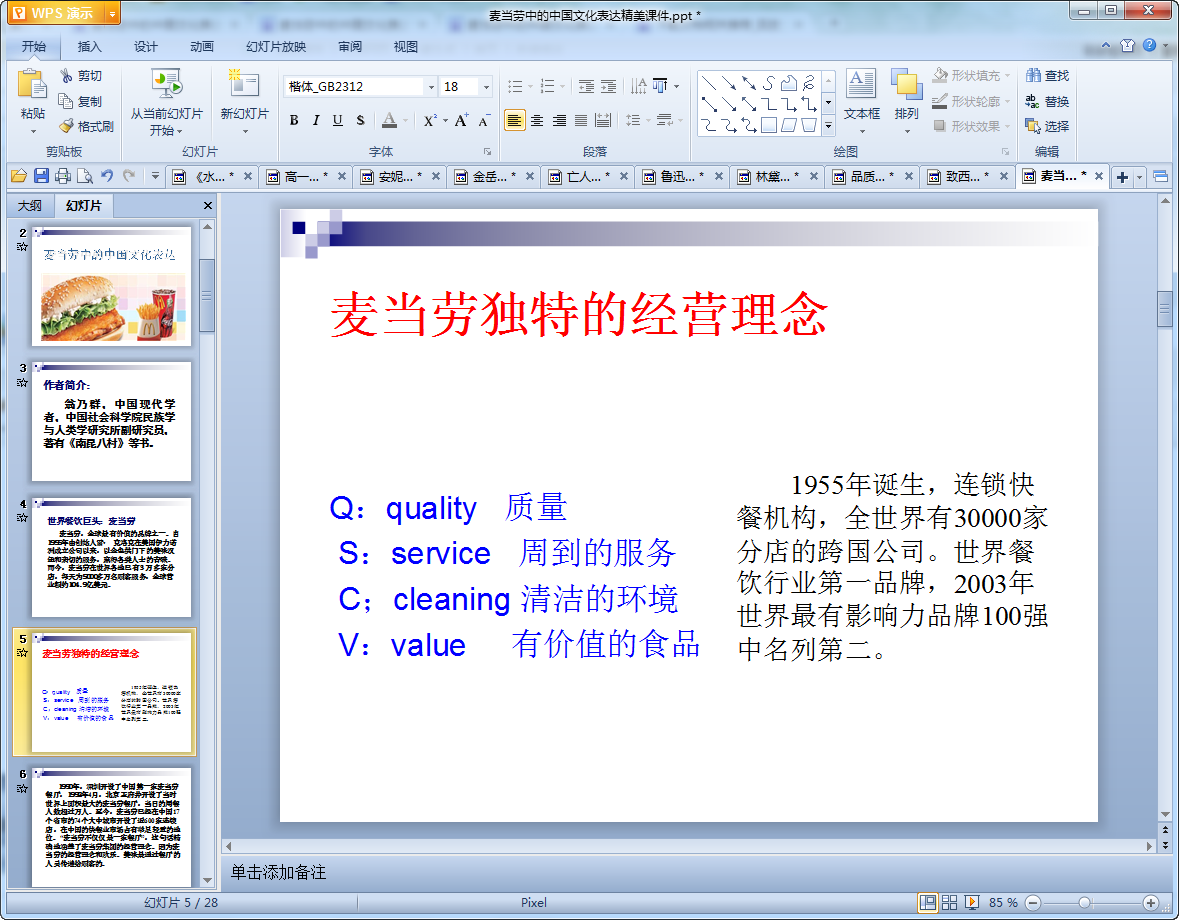Screen dimensions: 1179x920
Task: Select slide 4 thumbnail 世界餐饮巨头
Action: coord(111,557)
